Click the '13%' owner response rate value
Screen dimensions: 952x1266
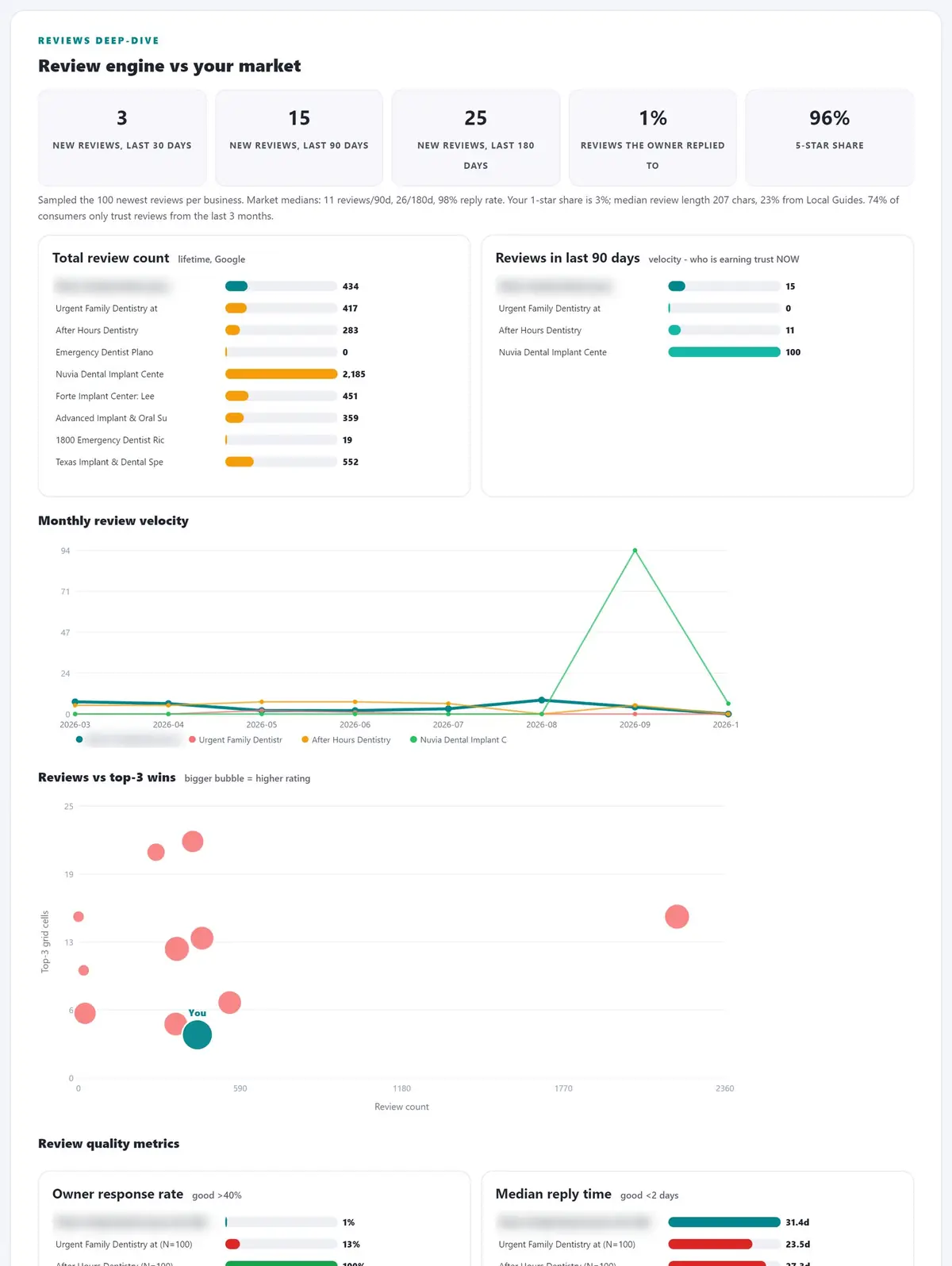(351, 1245)
